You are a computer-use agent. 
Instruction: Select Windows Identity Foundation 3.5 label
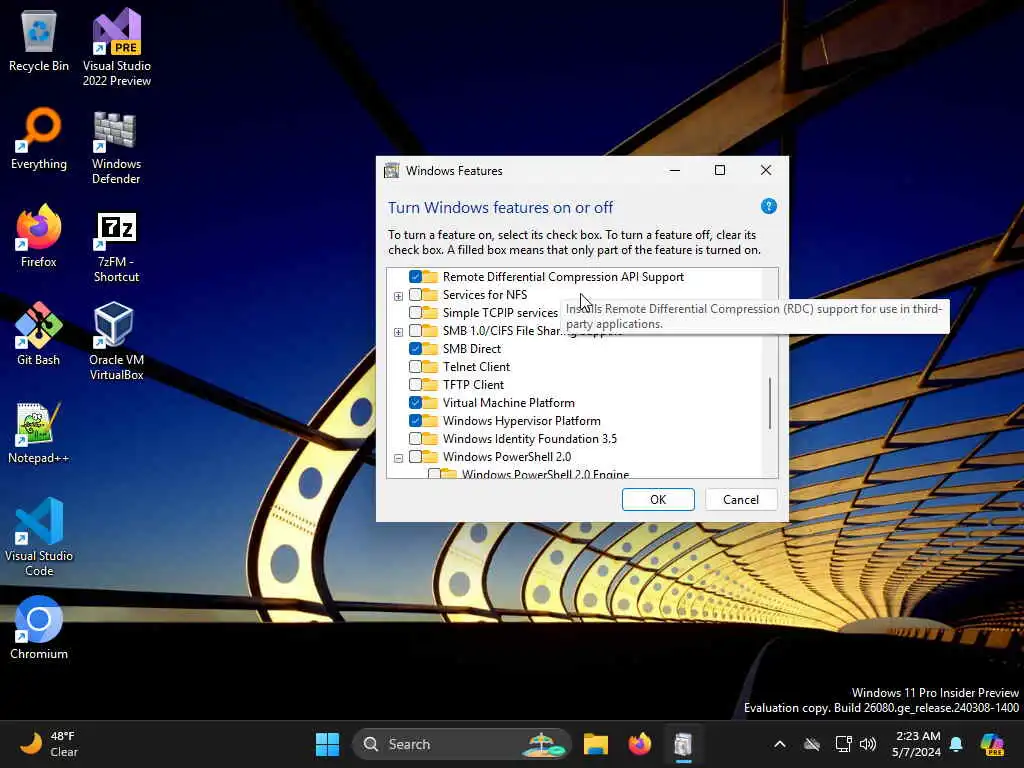click(530, 438)
